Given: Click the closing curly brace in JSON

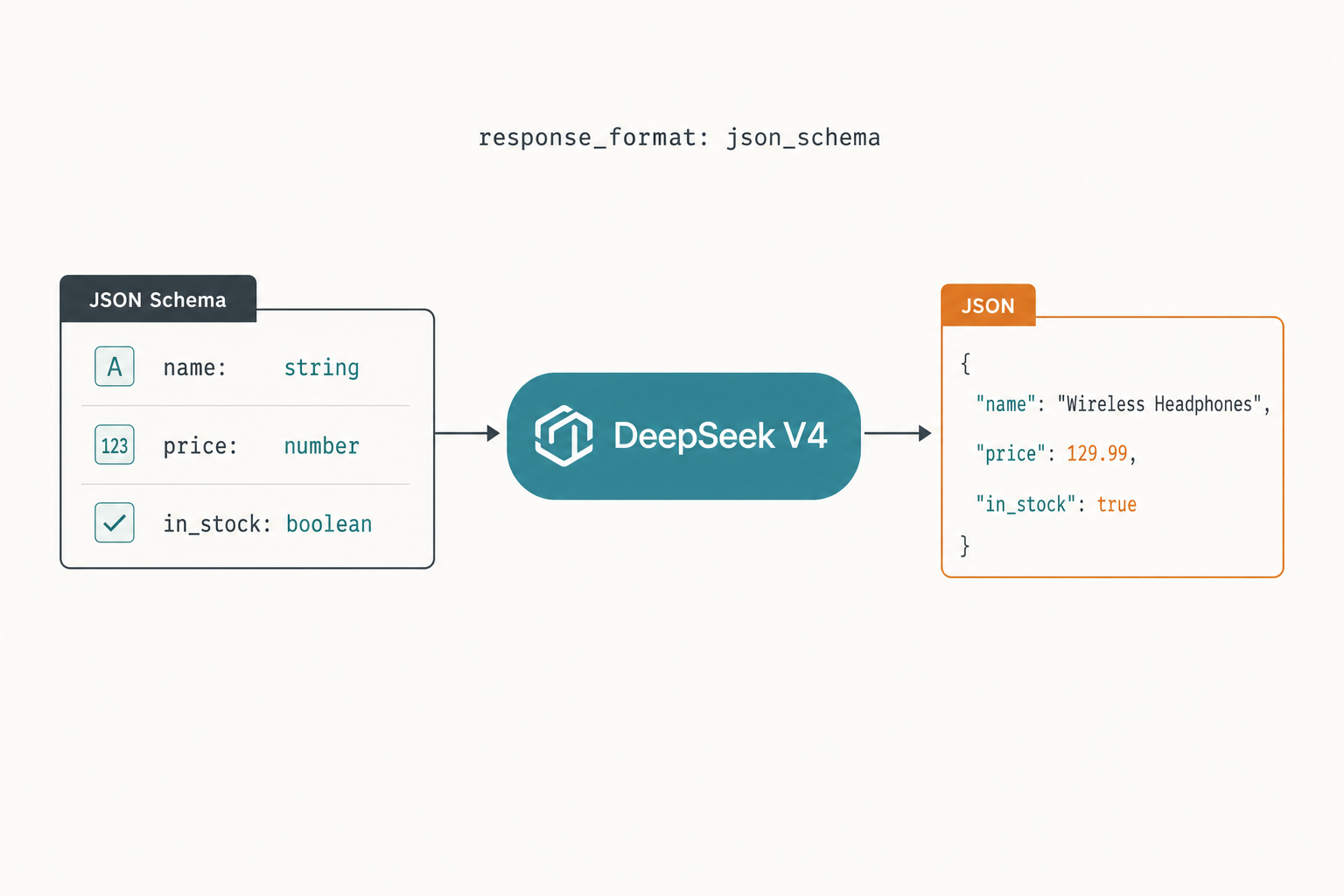Looking at the screenshot, I should [965, 546].
